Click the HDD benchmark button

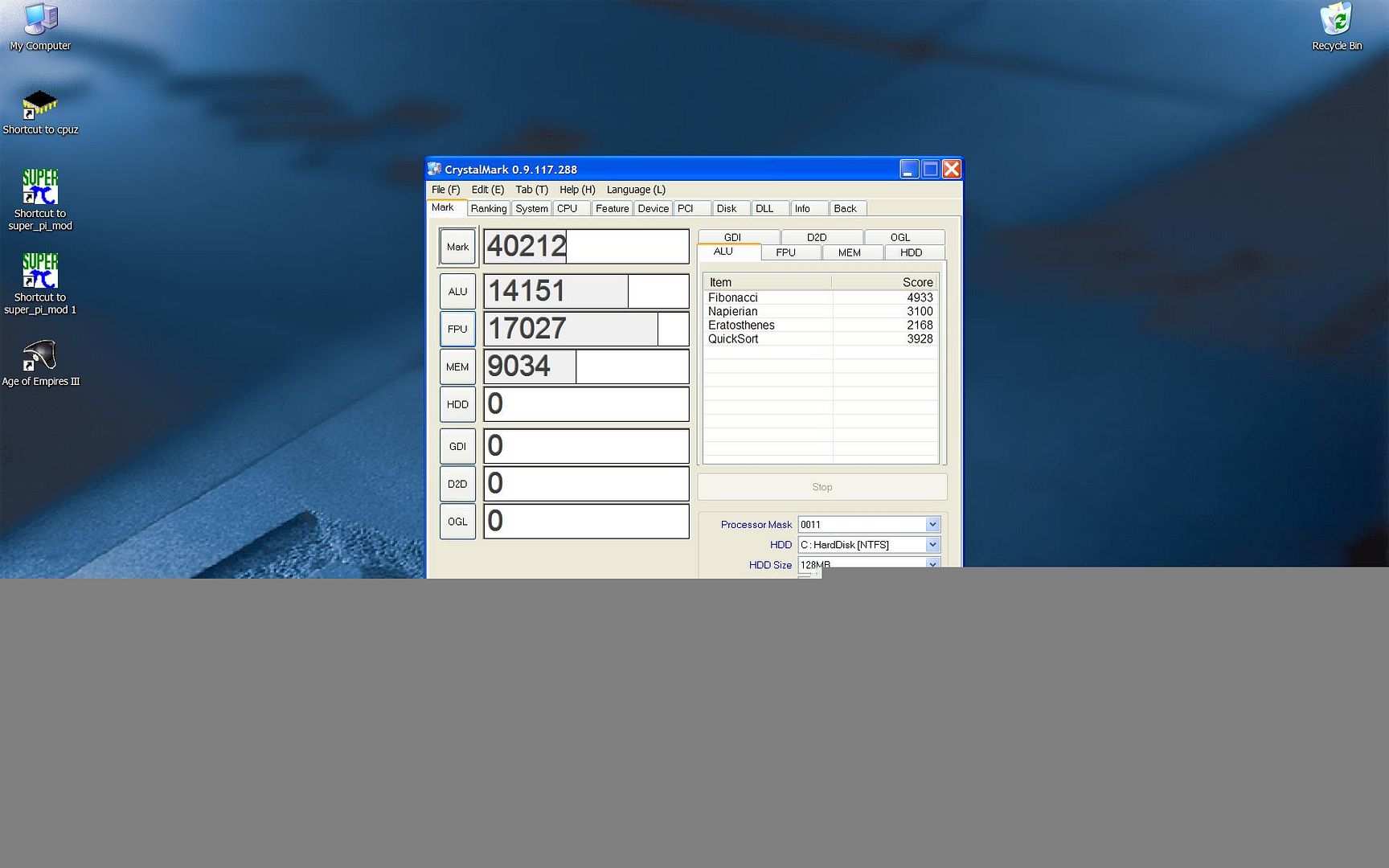coord(457,404)
